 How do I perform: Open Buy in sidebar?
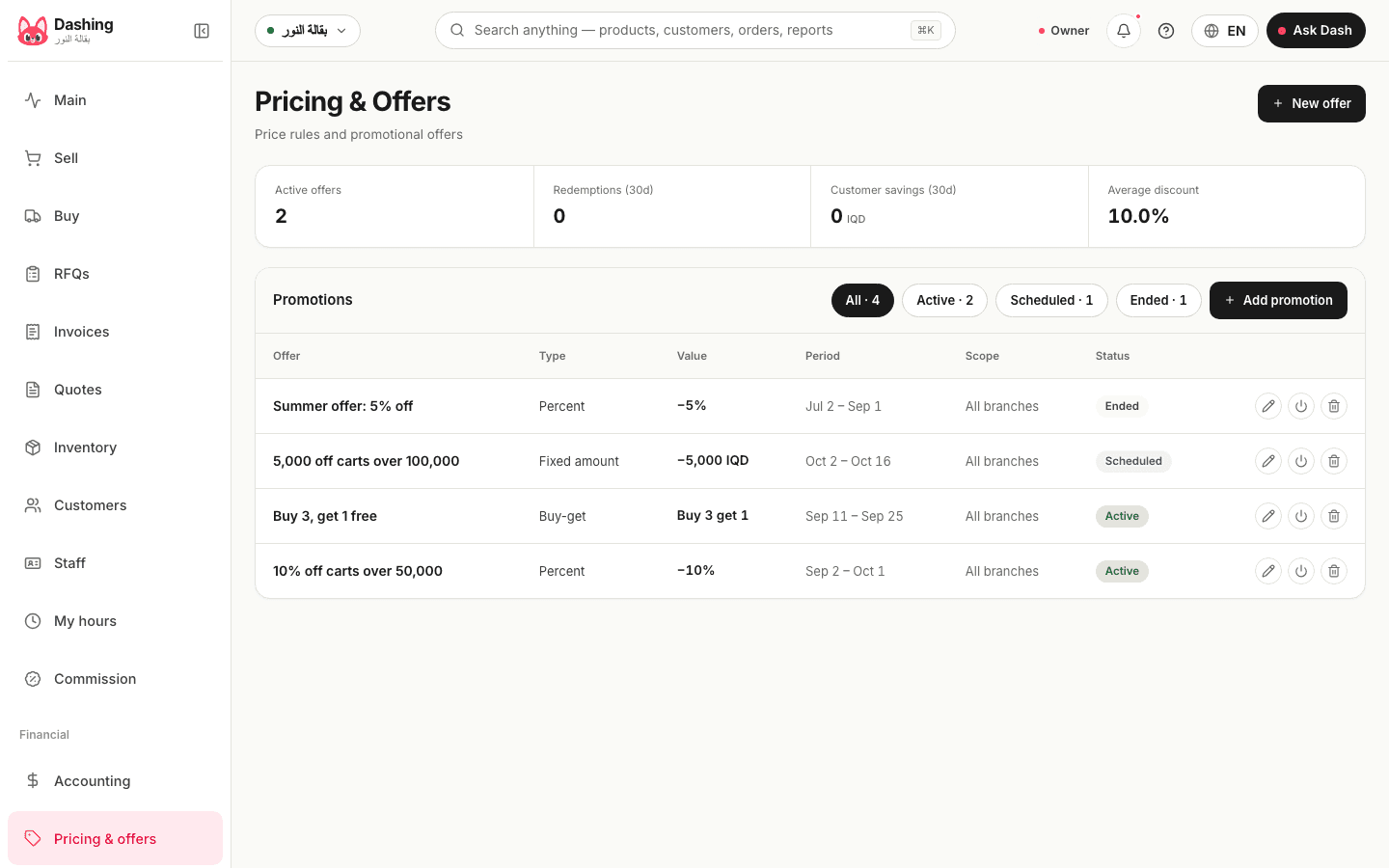click(115, 216)
